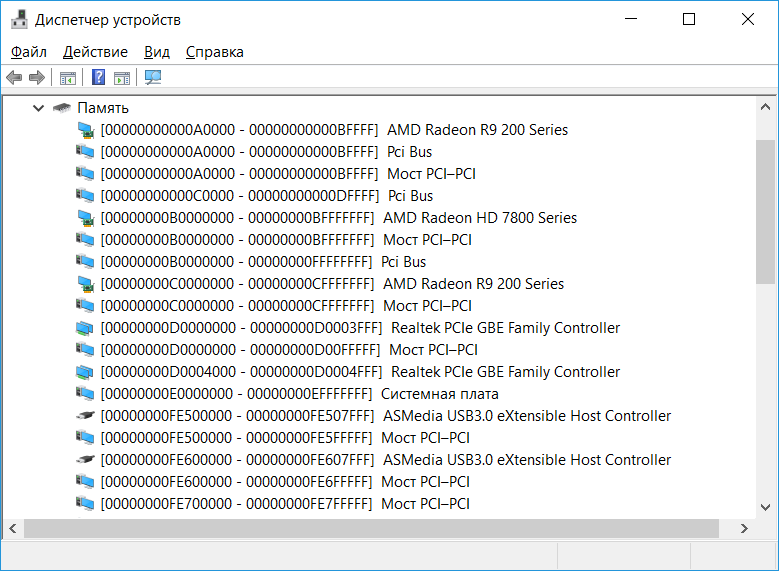Click the show/hide console tree icon
Screen dimensions: 779x571
point(68,78)
